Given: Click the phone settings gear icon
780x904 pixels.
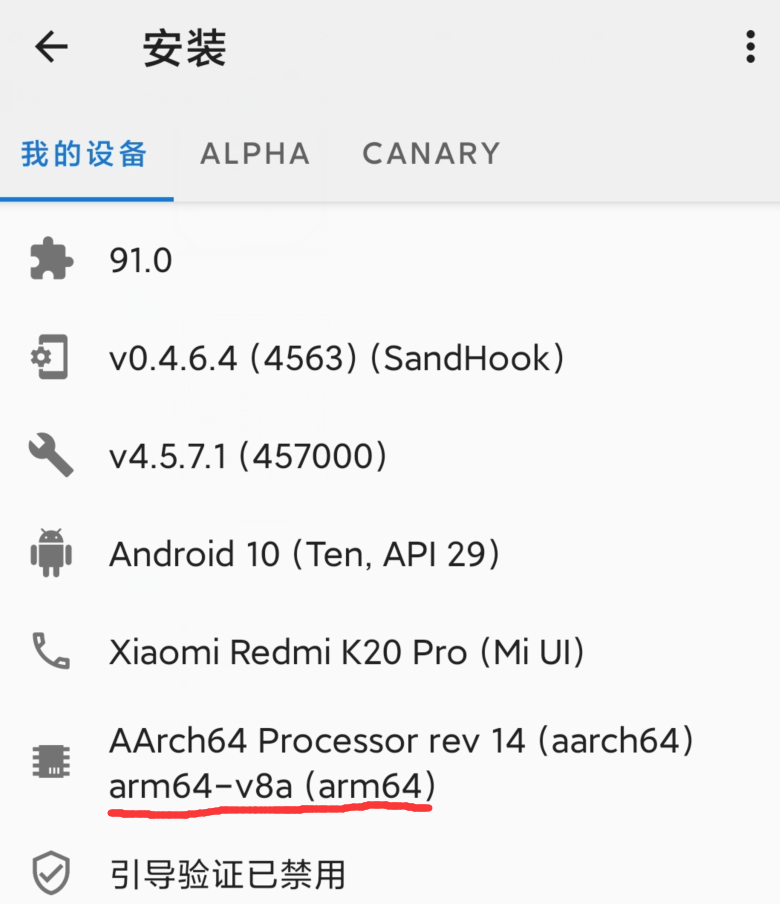Looking at the screenshot, I should 50,357.
